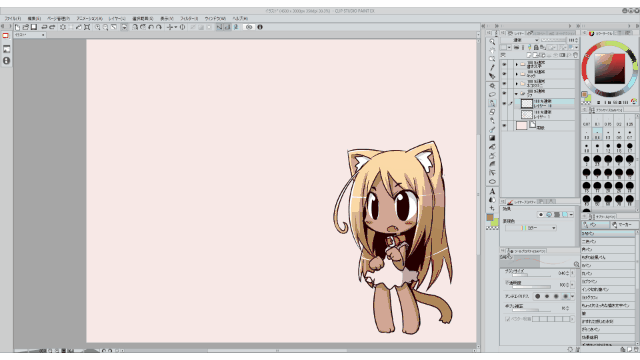Select the highlighted Gペン sub tool entry
Viewport: 640px width, 360px height.
click(608, 233)
